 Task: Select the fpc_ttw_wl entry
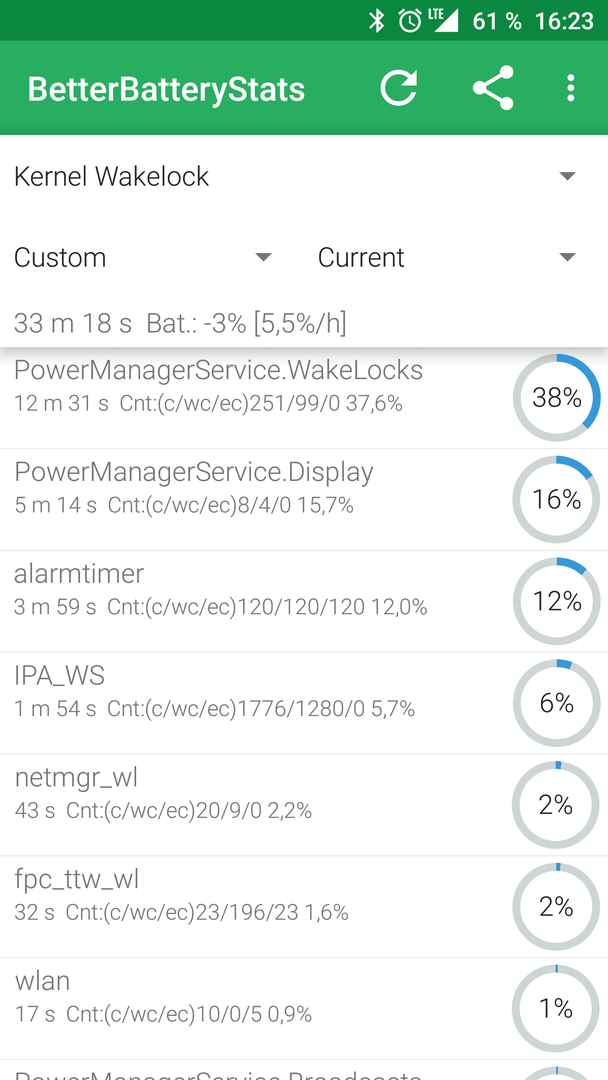[304, 907]
